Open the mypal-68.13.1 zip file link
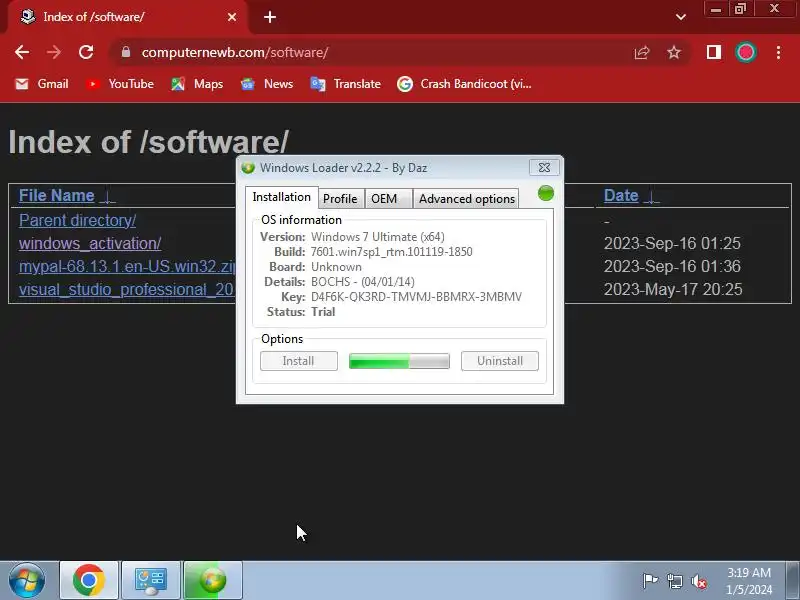 pos(127,266)
